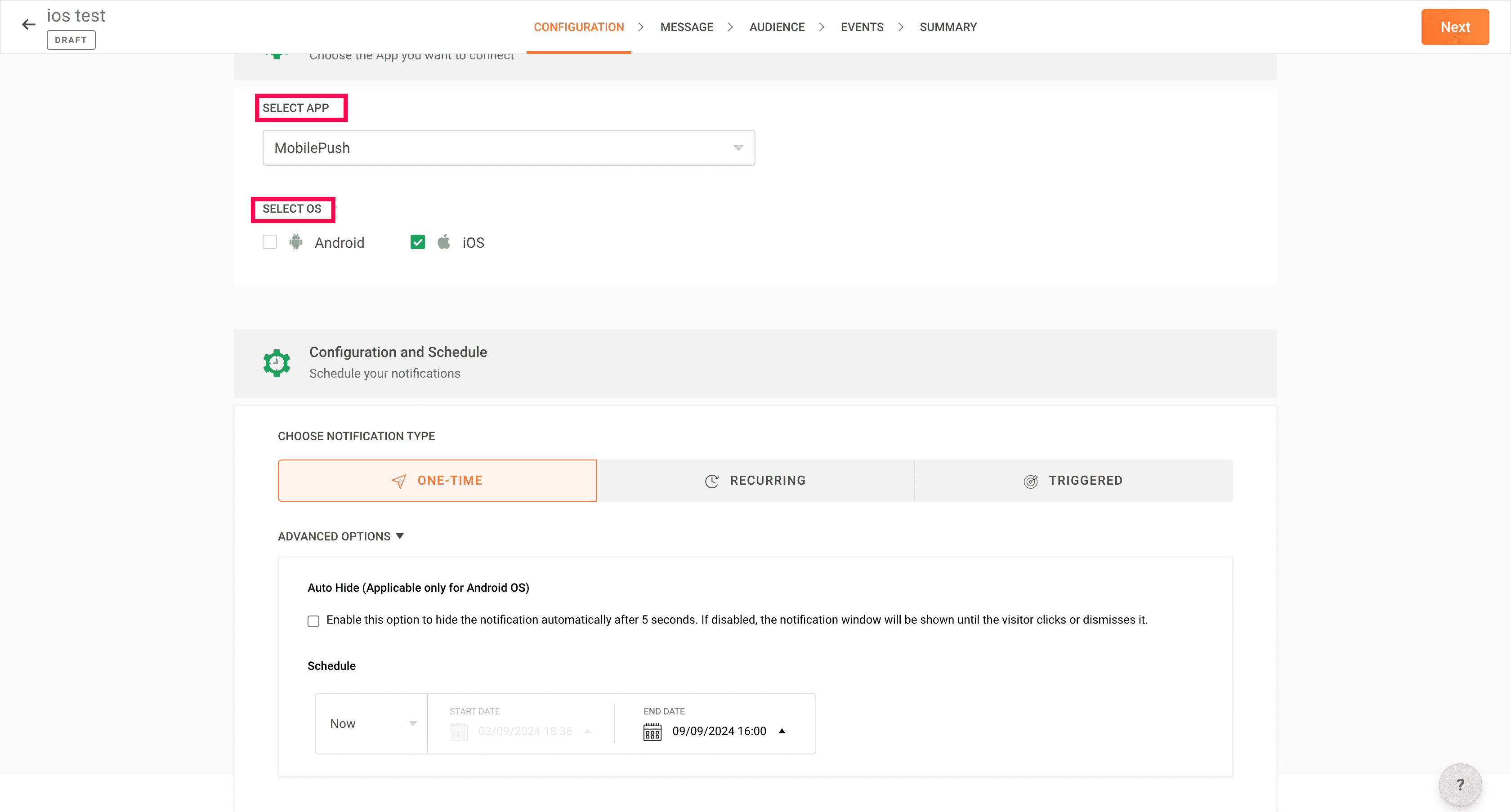This screenshot has width=1511, height=812.
Task: Click the Triggered target icon
Action: [1031, 481]
